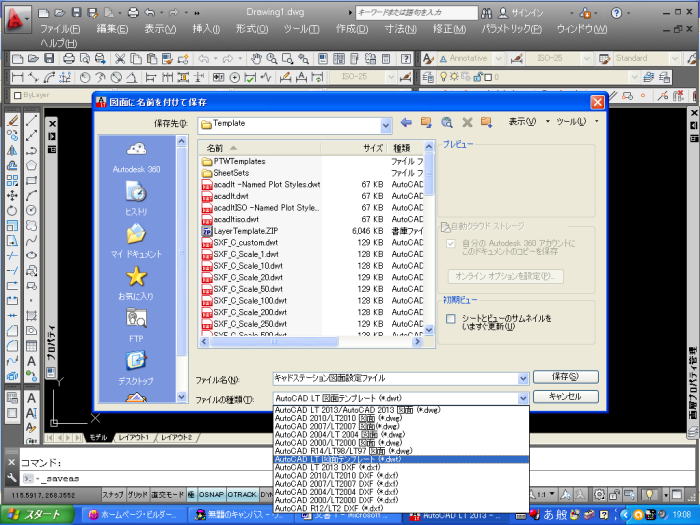
Task: Click the キャンセル cancel button
Action: pos(565,396)
